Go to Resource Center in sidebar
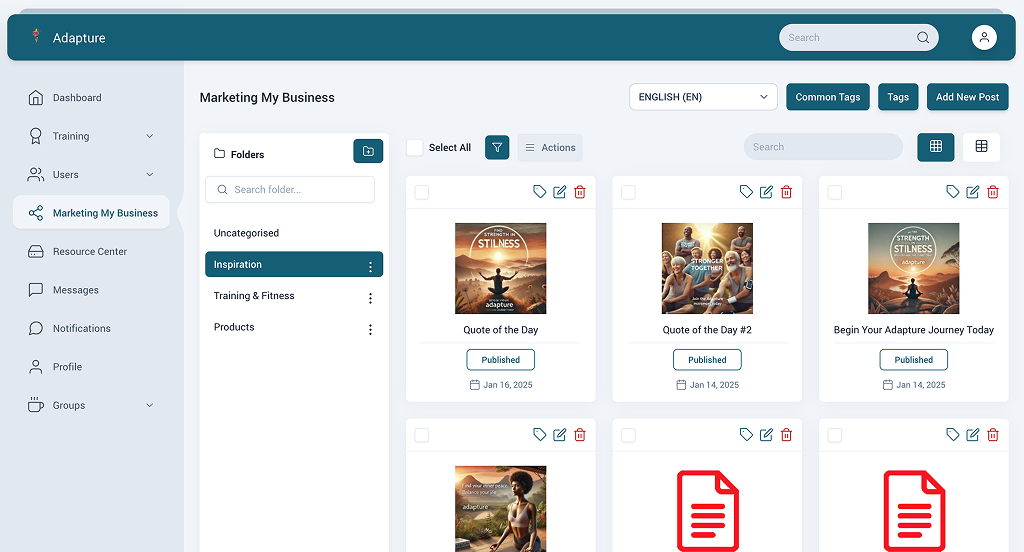 tap(90, 252)
